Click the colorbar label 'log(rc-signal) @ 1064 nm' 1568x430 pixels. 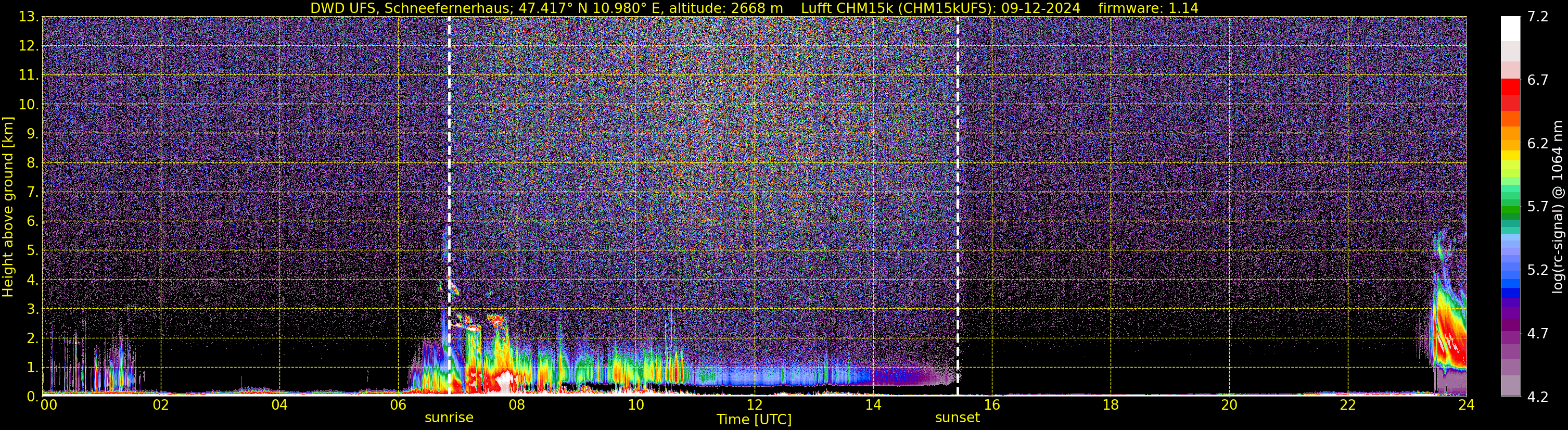[1558, 207]
